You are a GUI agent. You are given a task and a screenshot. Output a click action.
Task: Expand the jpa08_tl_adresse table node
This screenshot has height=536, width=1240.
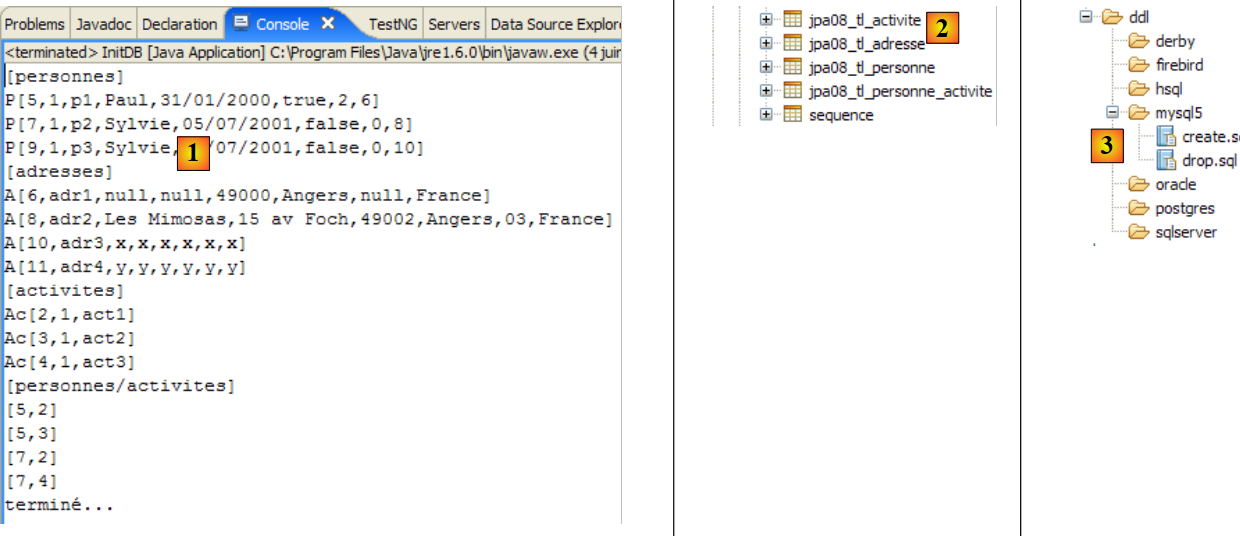(x=766, y=43)
